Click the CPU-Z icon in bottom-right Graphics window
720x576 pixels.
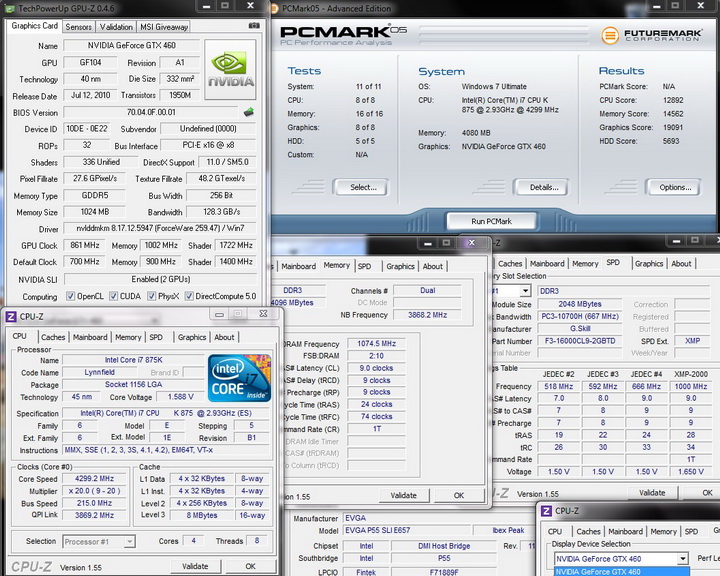tap(546, 511)
